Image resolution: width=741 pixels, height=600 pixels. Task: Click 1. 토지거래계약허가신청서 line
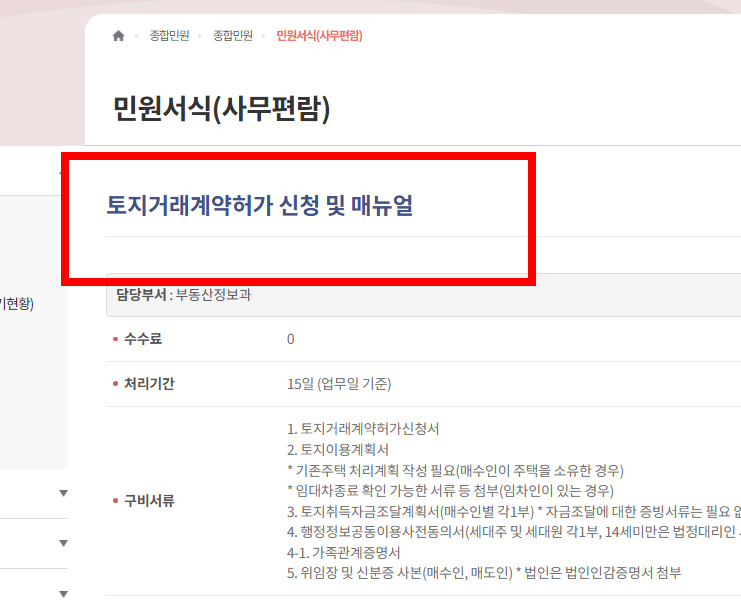coord(363,429)
